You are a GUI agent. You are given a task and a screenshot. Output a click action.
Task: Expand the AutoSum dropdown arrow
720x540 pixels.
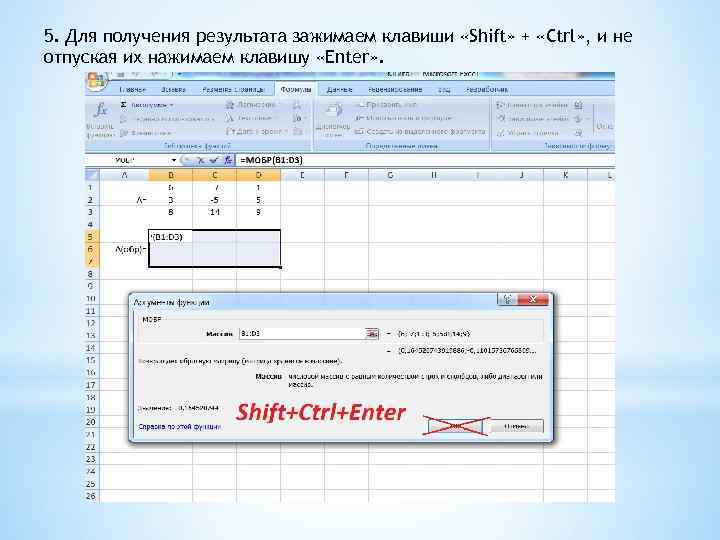tap(172, 106)
